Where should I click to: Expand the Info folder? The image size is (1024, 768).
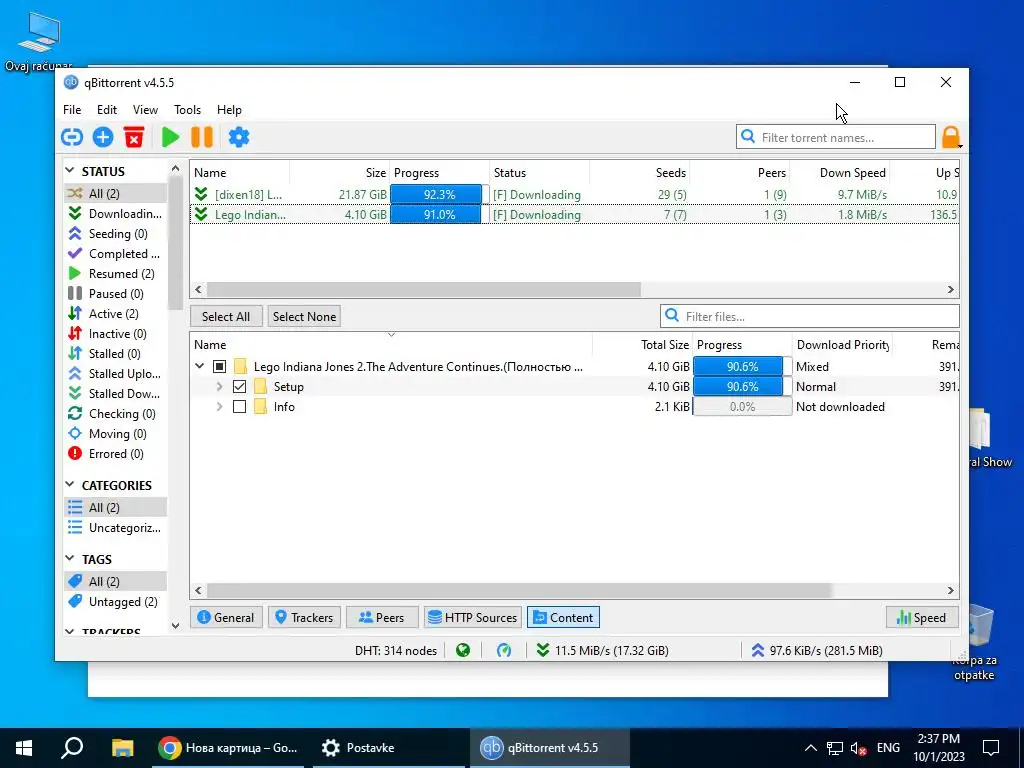coord(220,407)
